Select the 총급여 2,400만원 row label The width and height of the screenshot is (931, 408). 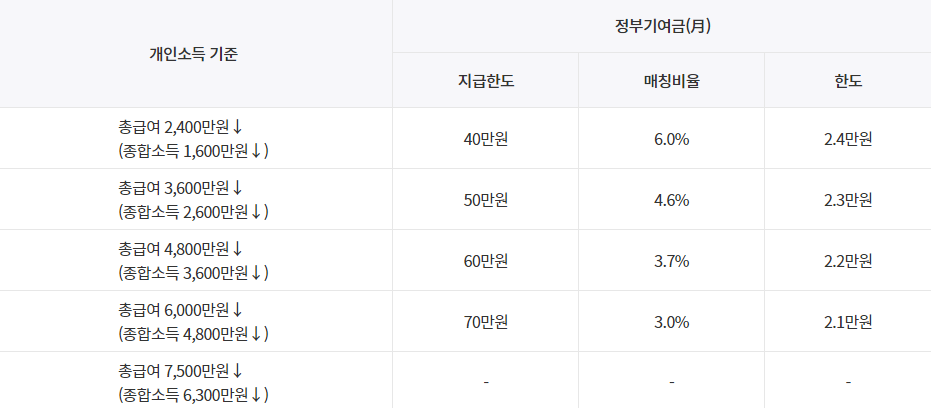(196, 138)
